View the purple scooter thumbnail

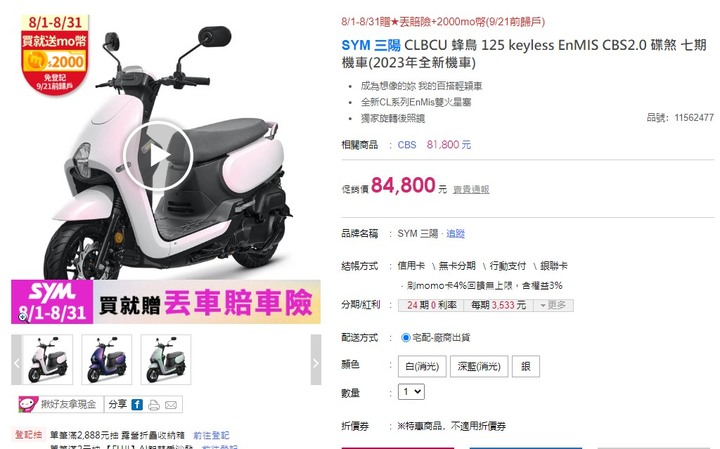[x=107, y=359]
